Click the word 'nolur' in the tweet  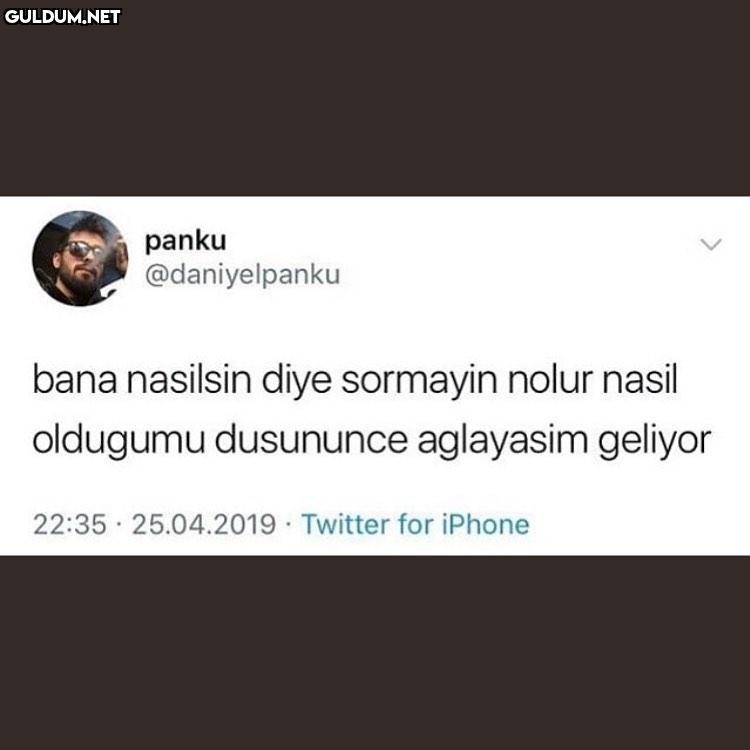[x=550, y=380]
